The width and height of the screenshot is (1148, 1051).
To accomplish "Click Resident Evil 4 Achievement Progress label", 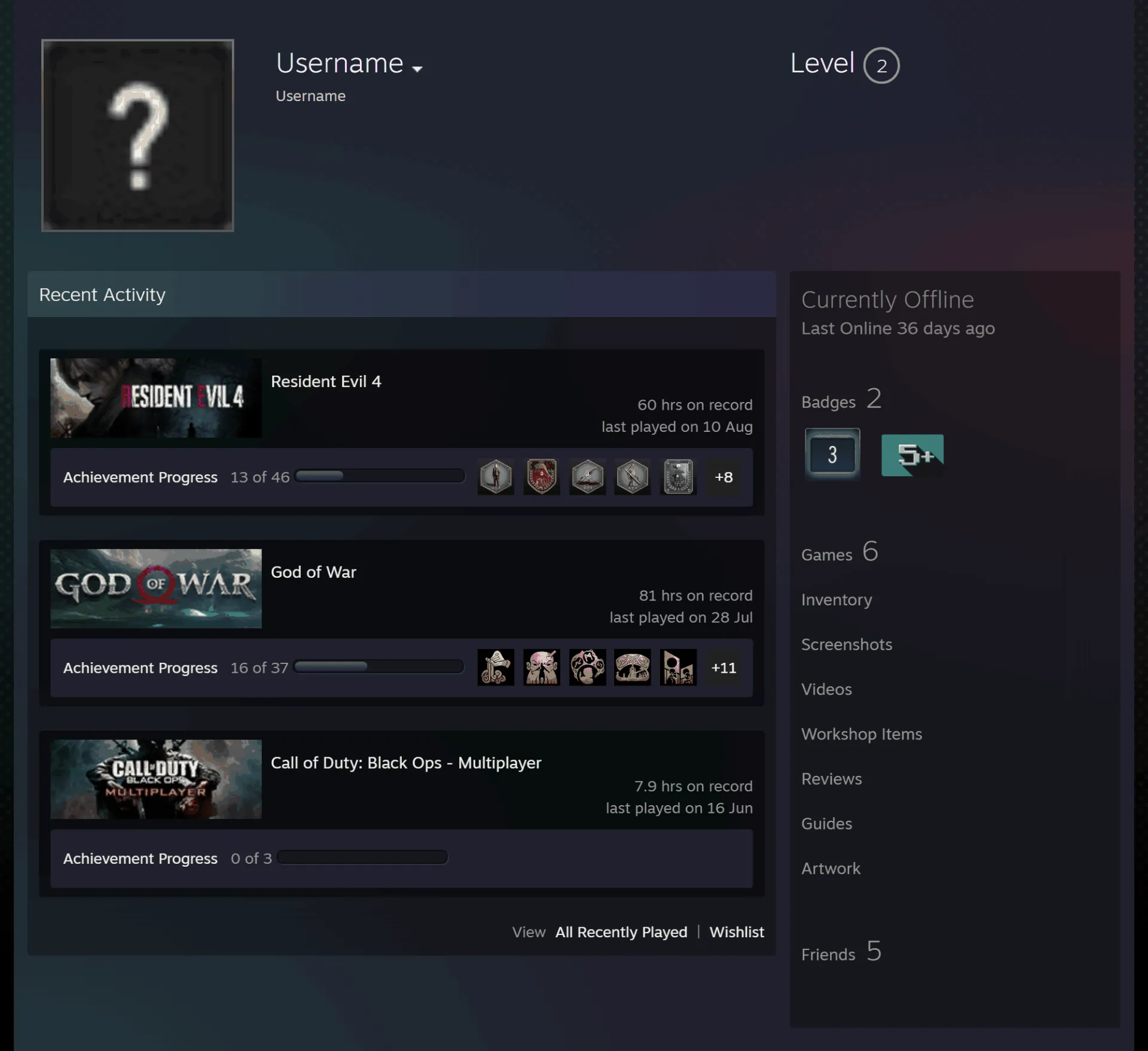I will coord(141,477).
